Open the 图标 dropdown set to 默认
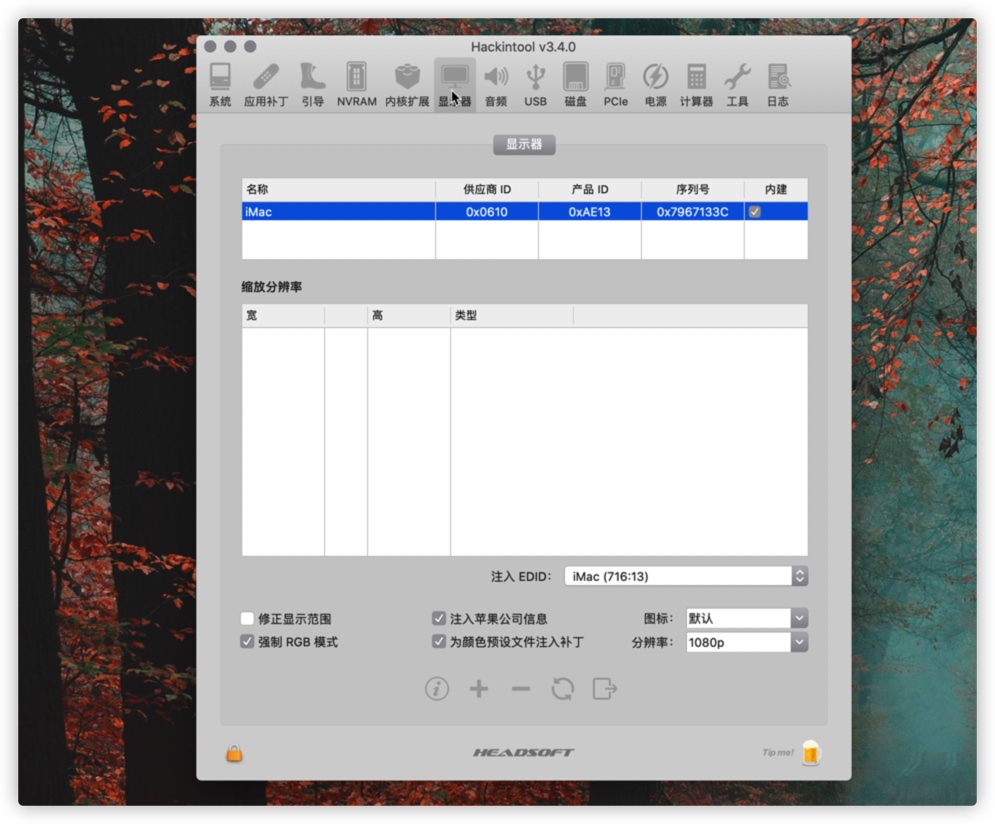The width and height of the screenshot is (995, 824). tap(746, 617)
